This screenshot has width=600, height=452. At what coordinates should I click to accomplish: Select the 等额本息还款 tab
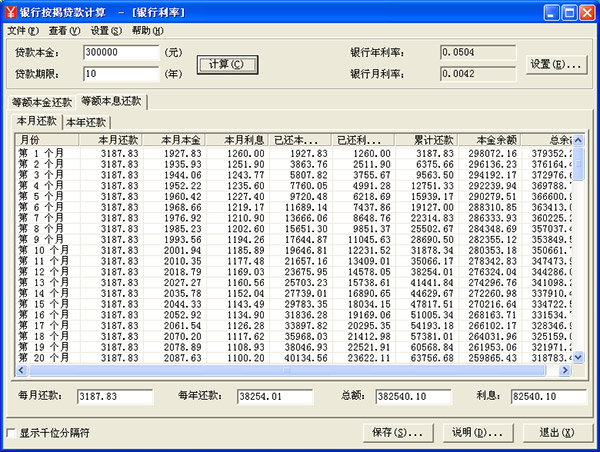[111, 101]
